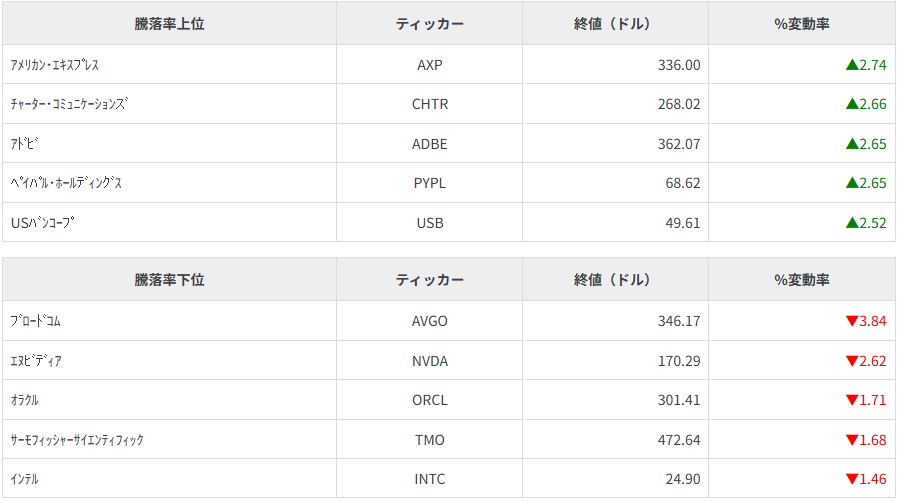Click the red down triangle in the INTC row

pos(851,479)
